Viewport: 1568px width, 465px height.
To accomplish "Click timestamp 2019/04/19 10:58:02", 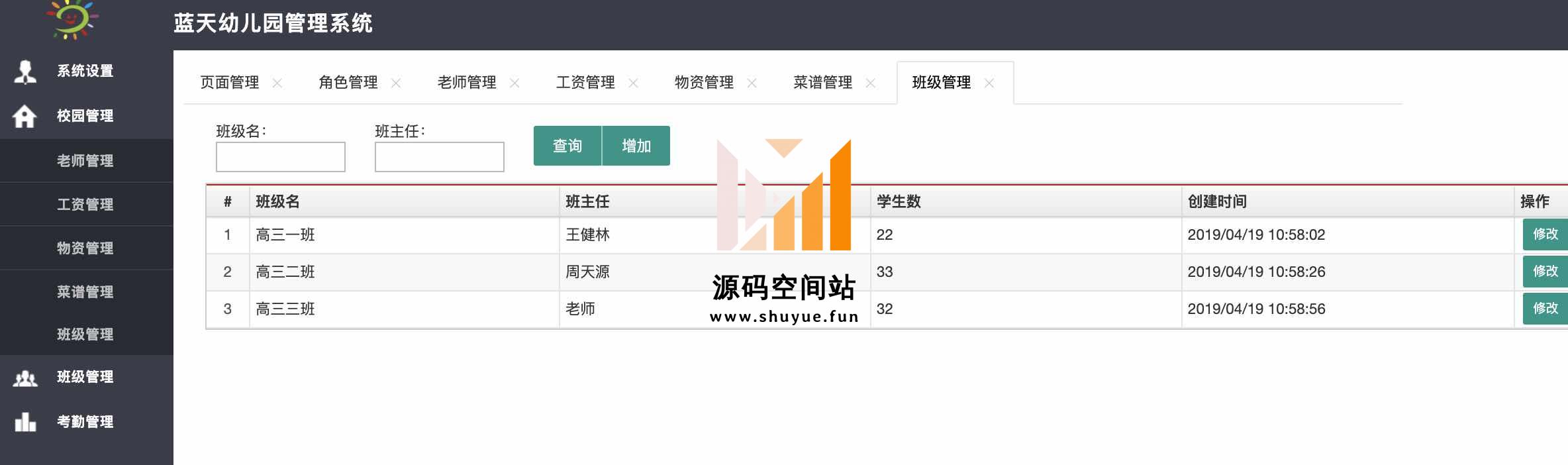I will pos(1256,235).
